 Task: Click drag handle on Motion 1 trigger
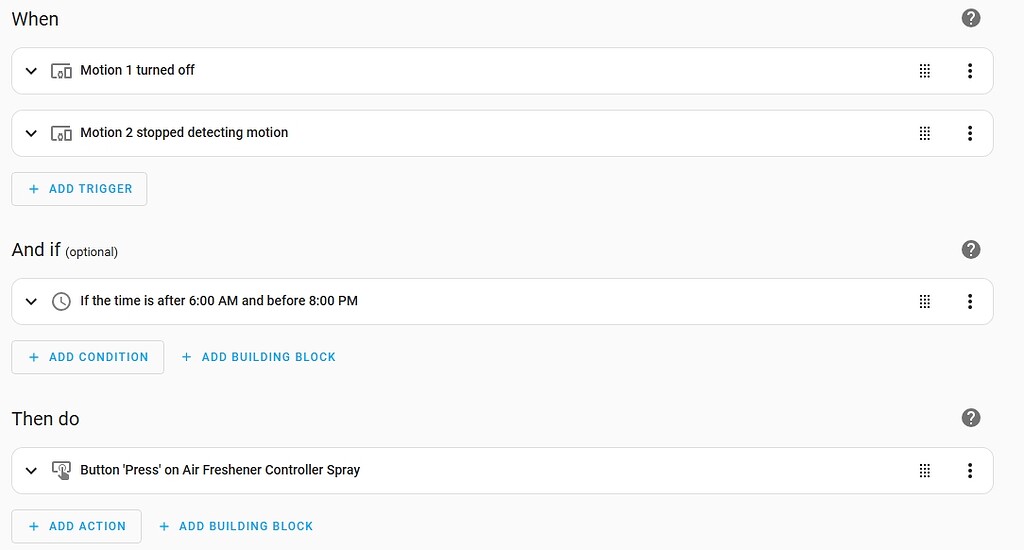925,71
